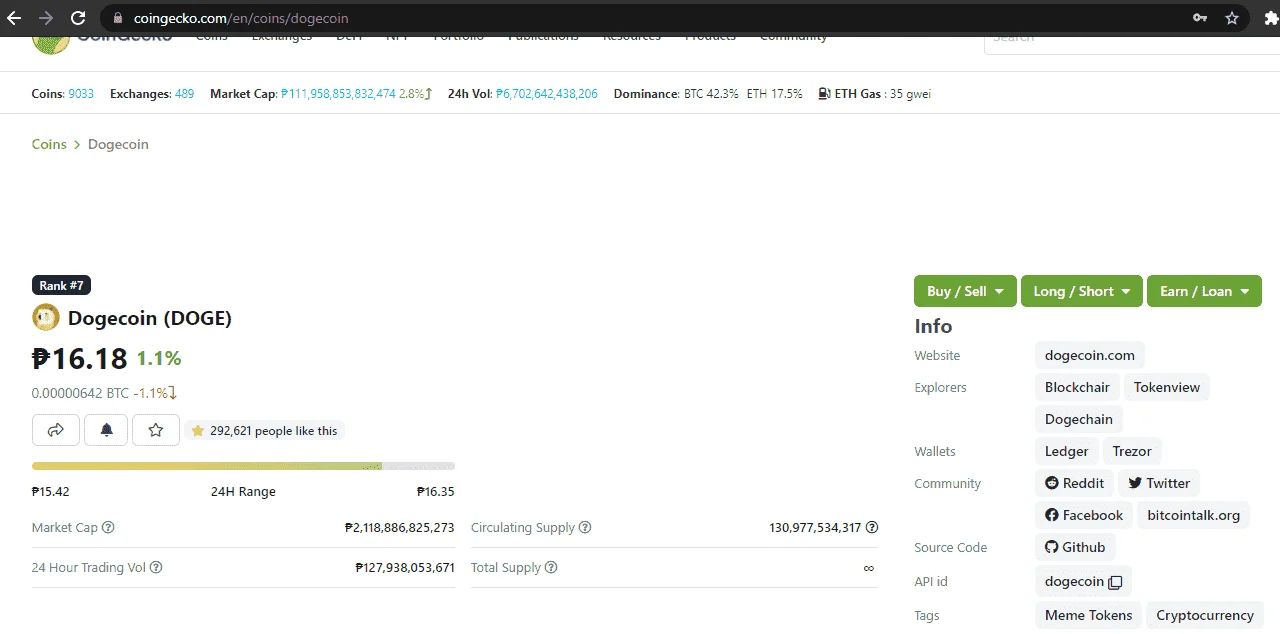The image size is (1280, 634).
Task: Click the 24h Vol value link
Action: (x=547, y=94)
